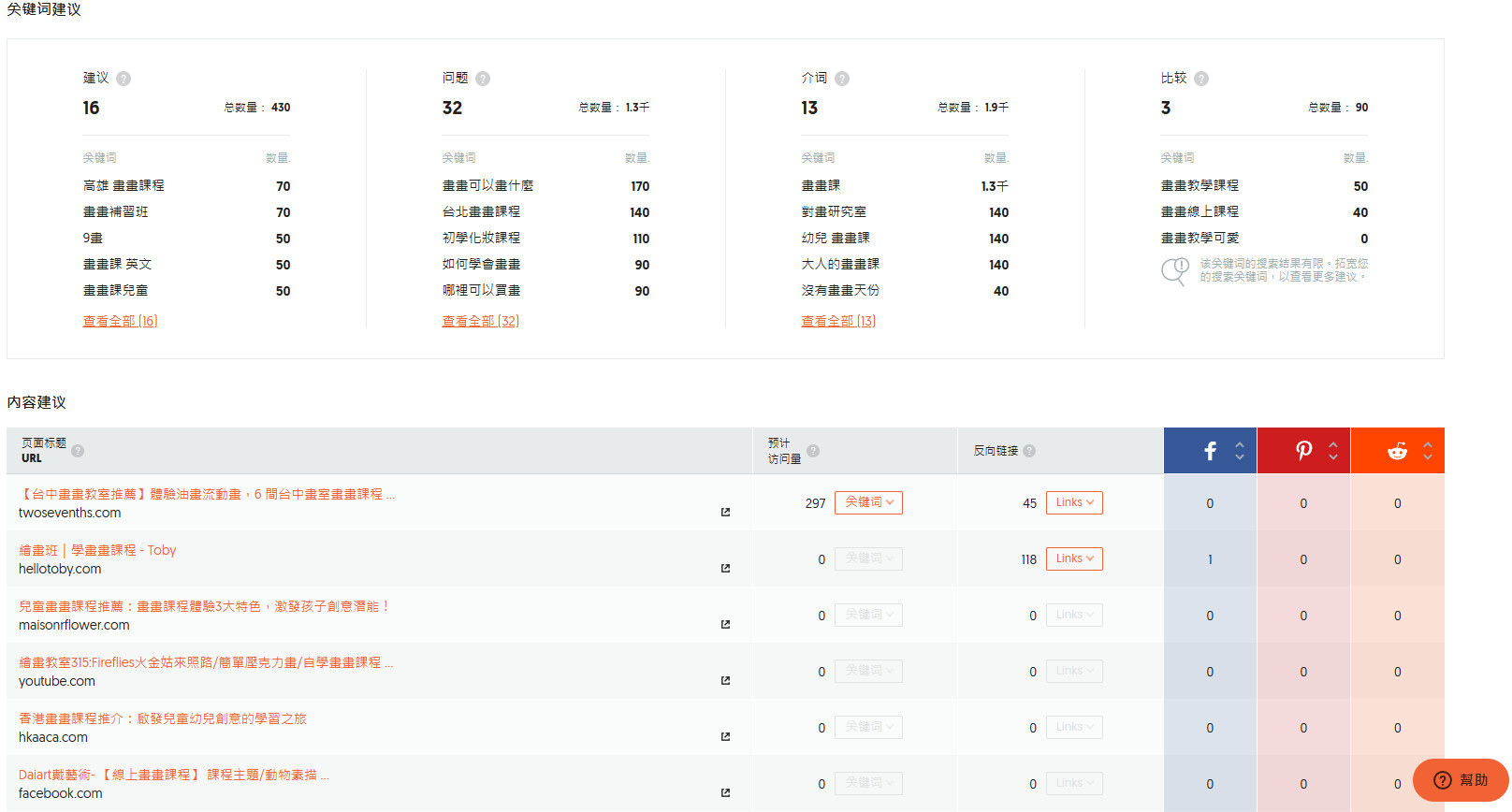Sort by the Pinterest shares column
Image resolution: width=1512 pixels, height=812 pixels.
coord(1303,451)
